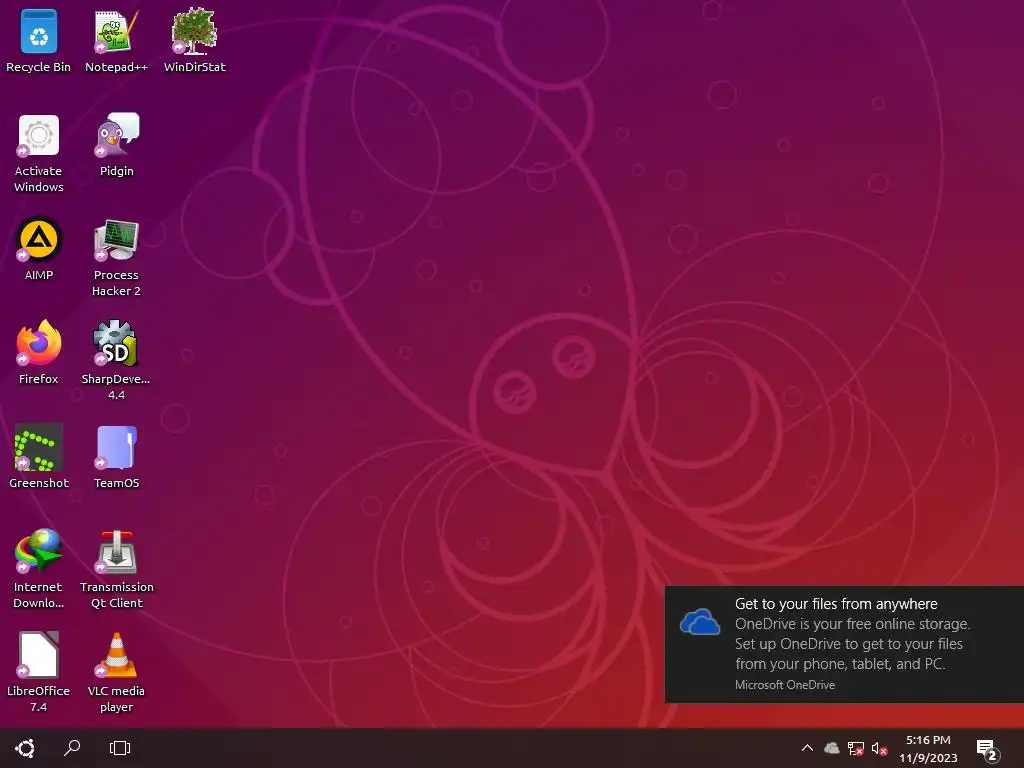Screen dimensions: 1024x768
Task: Open Task View in the taskbar
Action: [x=120, y=748]
